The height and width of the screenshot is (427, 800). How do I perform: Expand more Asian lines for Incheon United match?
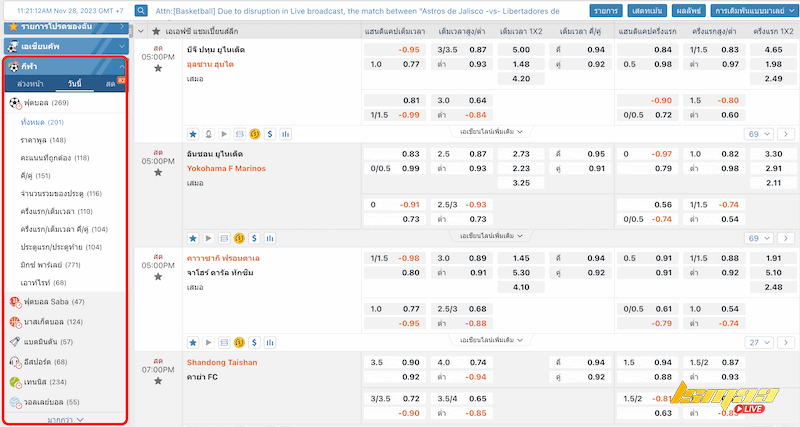point(491,236)
